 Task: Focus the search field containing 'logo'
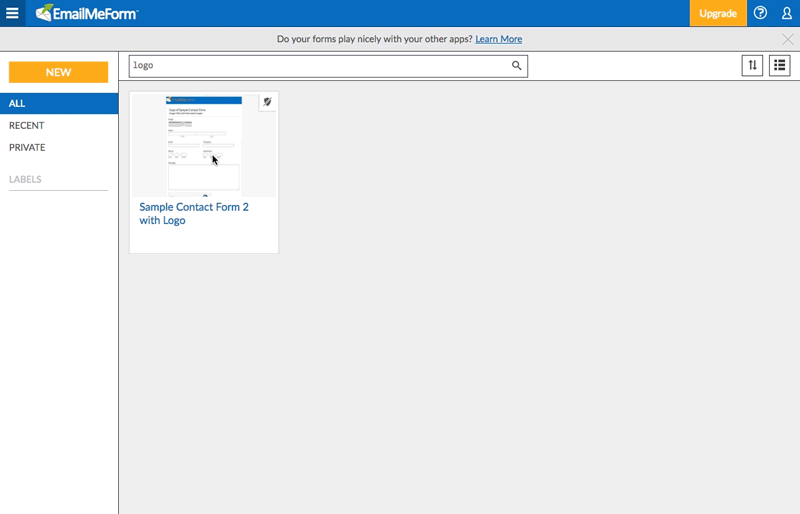click(320, 66)
